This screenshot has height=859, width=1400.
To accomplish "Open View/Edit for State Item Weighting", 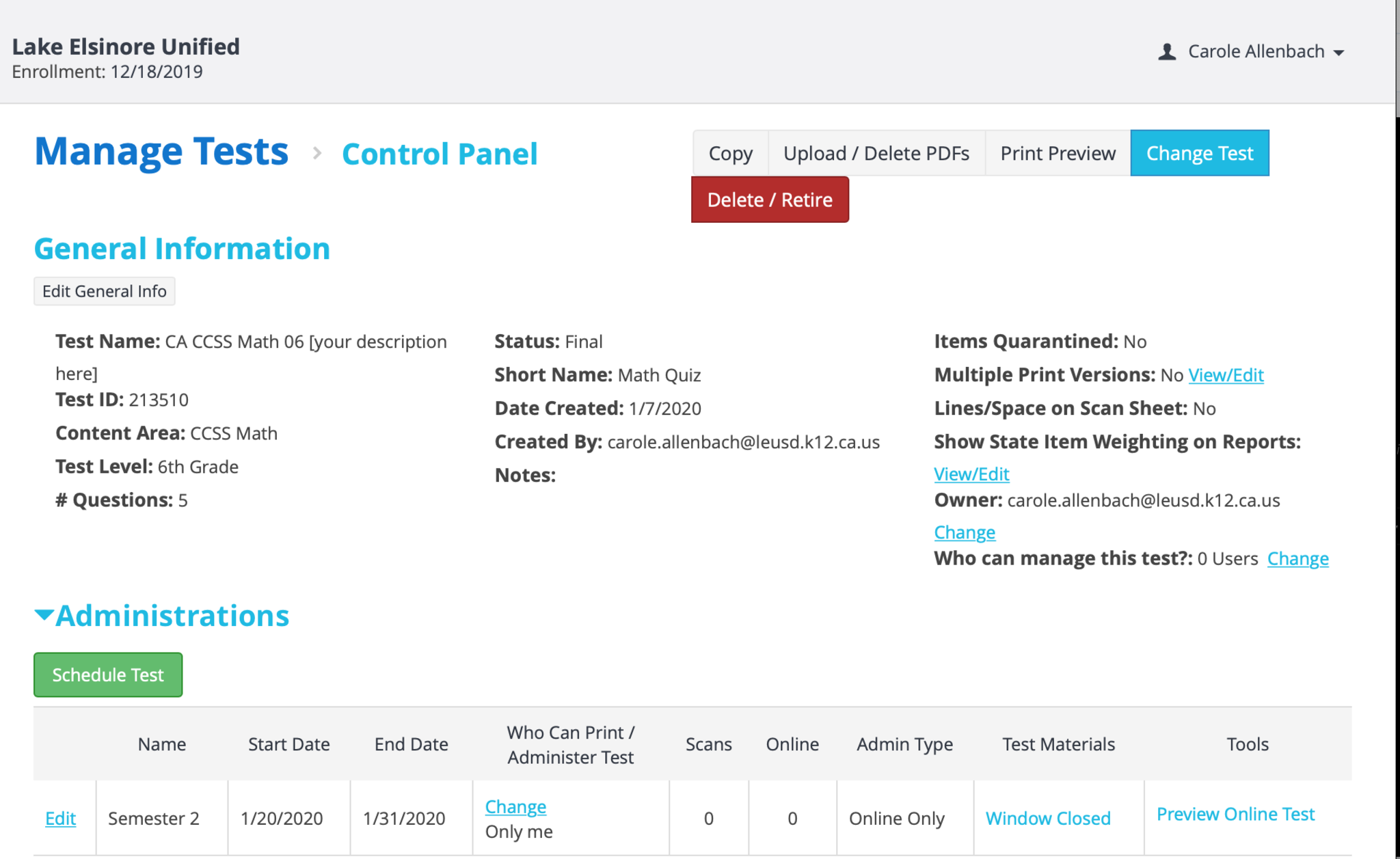I will 971,474.
